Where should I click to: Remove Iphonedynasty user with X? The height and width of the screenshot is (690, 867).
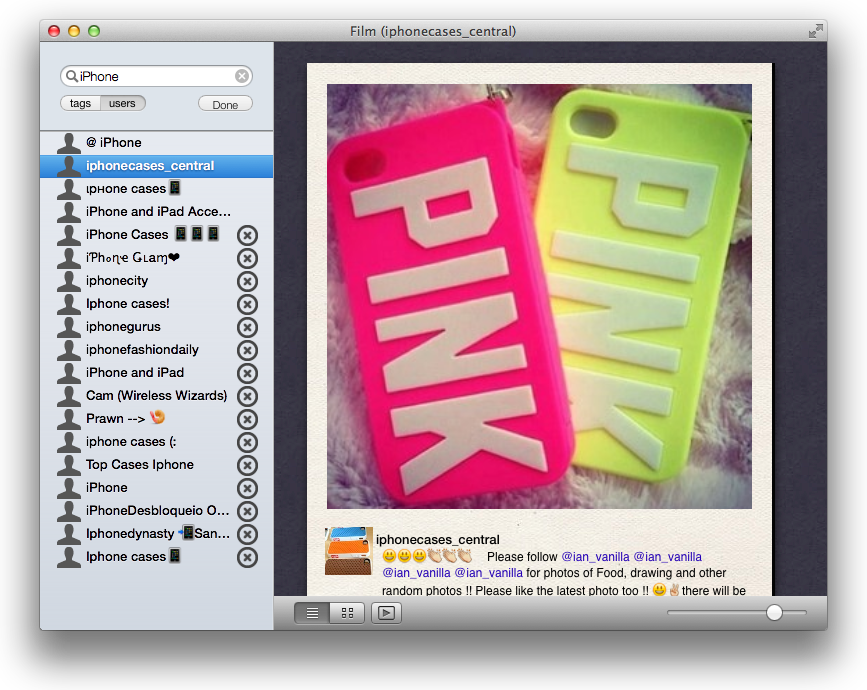point(247,534)
